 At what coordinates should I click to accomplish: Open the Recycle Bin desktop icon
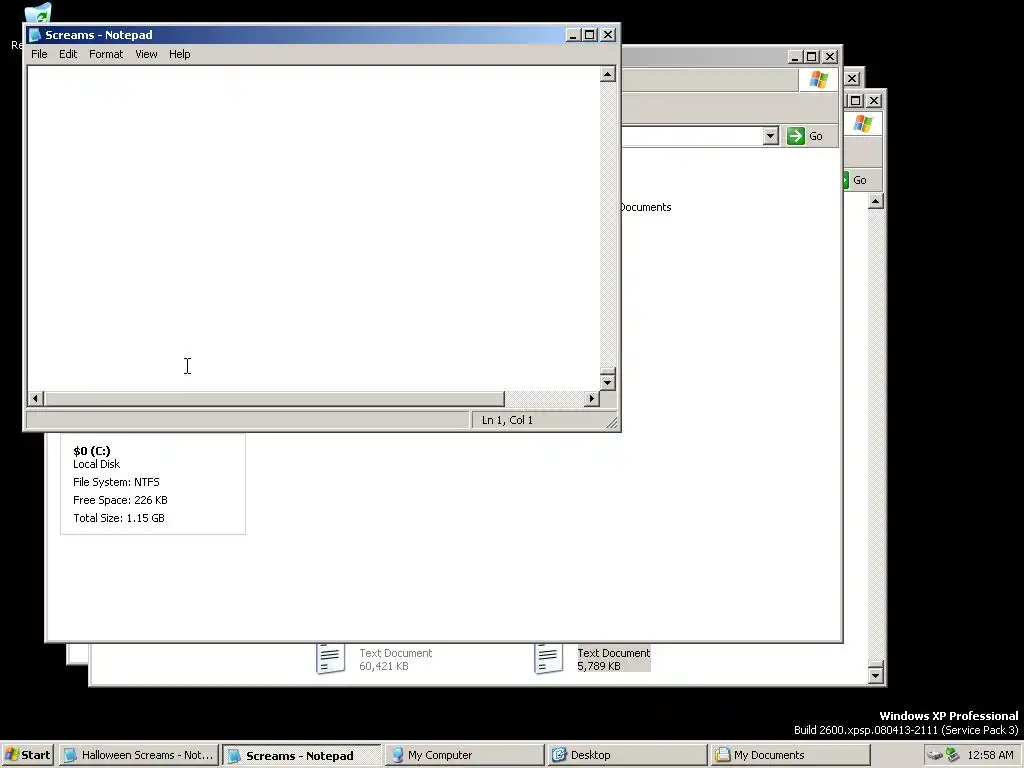click(38, 13)
